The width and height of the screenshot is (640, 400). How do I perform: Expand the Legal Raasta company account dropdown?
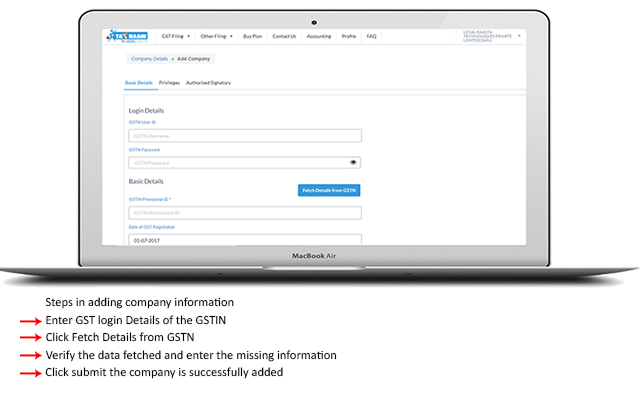click(491, 36)
